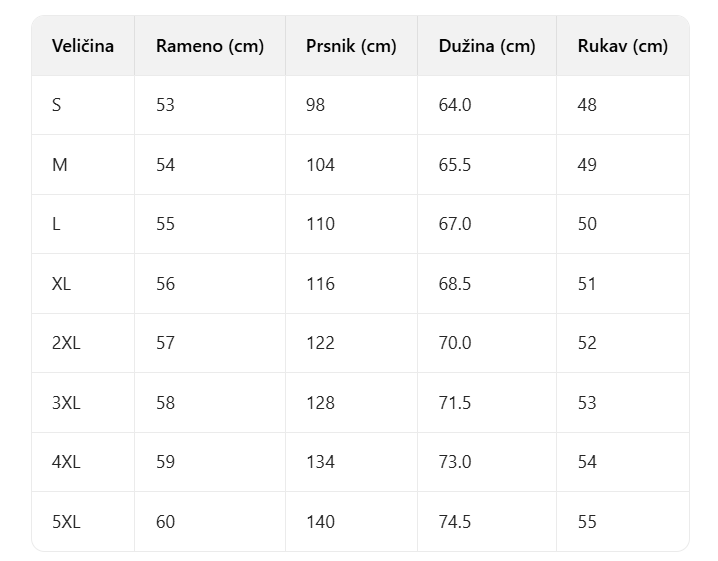Click the Veličina column header
The image size is (718, 561).
[83, 46]
